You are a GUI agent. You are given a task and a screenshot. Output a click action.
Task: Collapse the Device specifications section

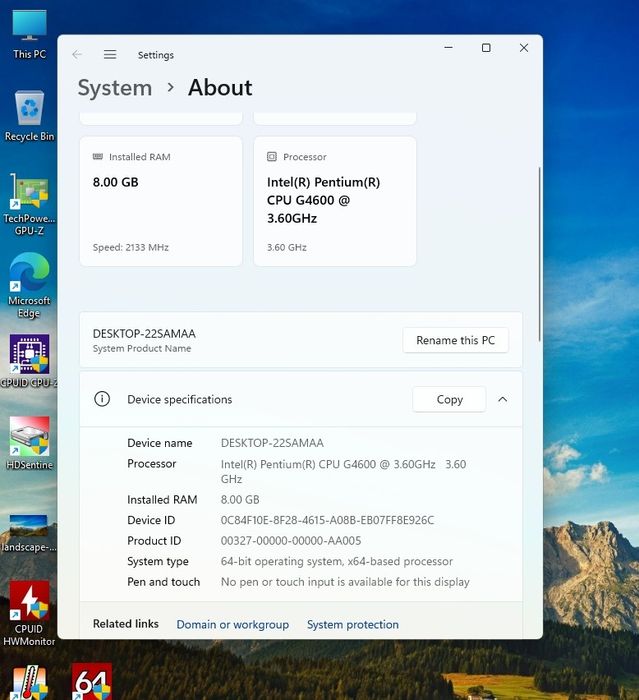click(x=502, y=399)
